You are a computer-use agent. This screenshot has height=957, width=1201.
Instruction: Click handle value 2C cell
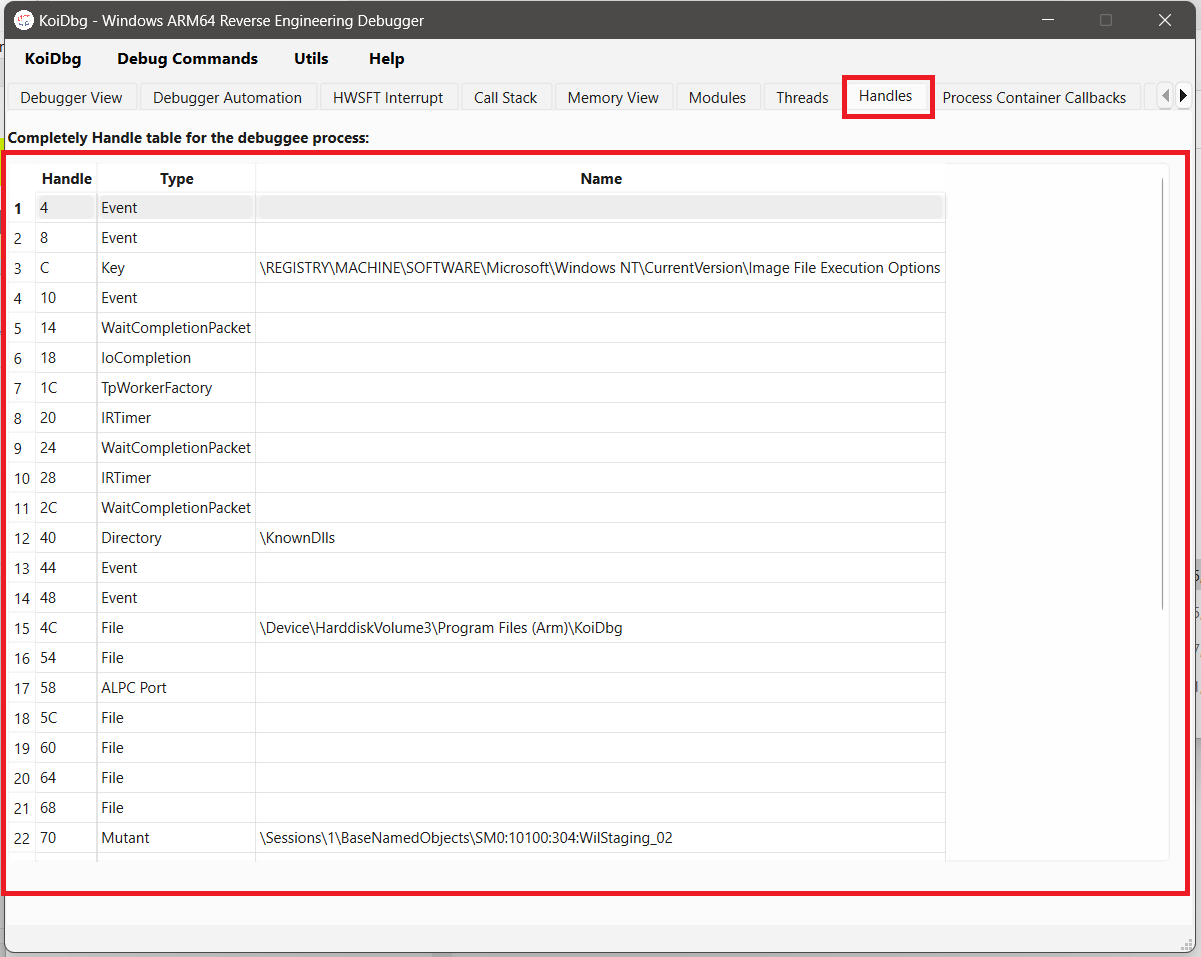[x=67, y=508]
